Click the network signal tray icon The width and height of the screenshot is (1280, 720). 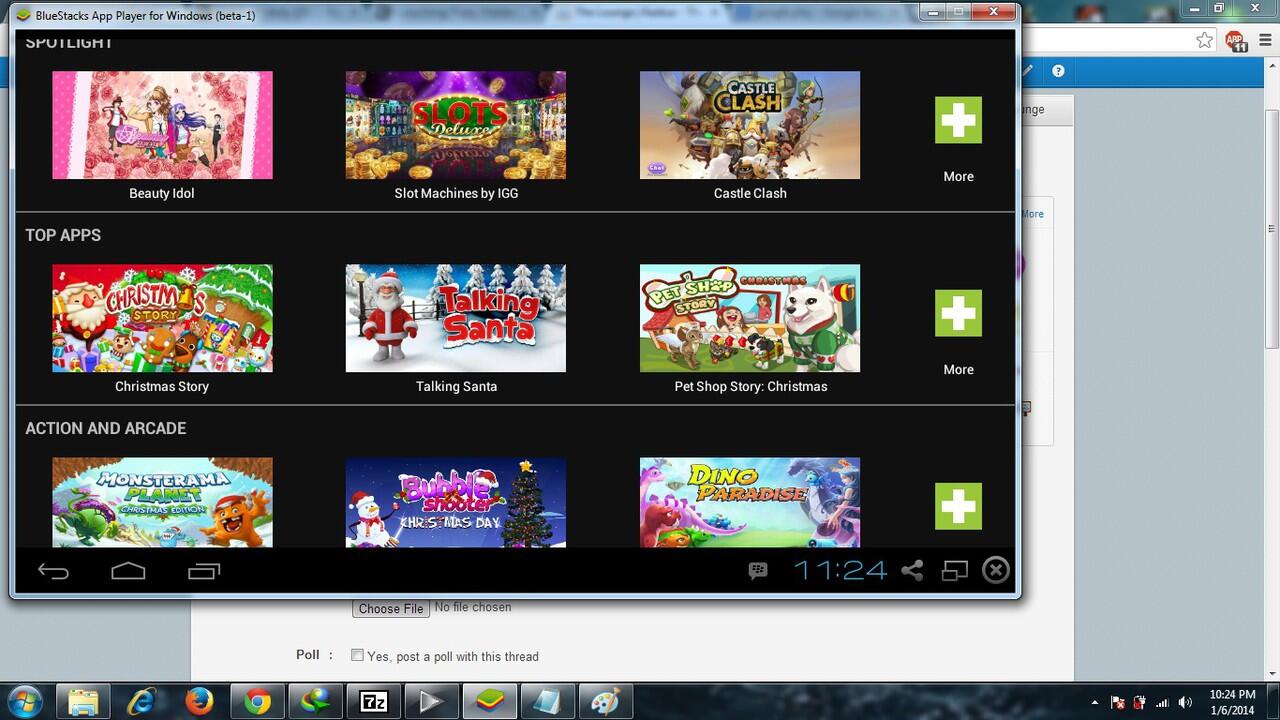click(x=1162, y=703)
